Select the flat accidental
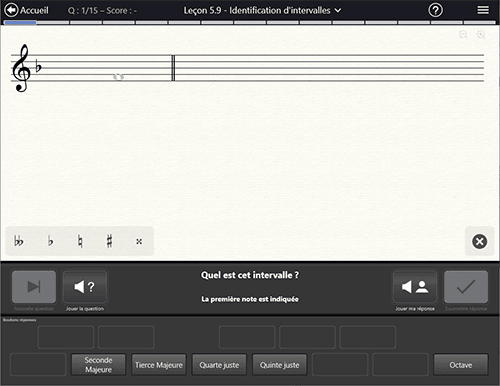The height and width of the screenshot is (386, 500). (50, 241)
